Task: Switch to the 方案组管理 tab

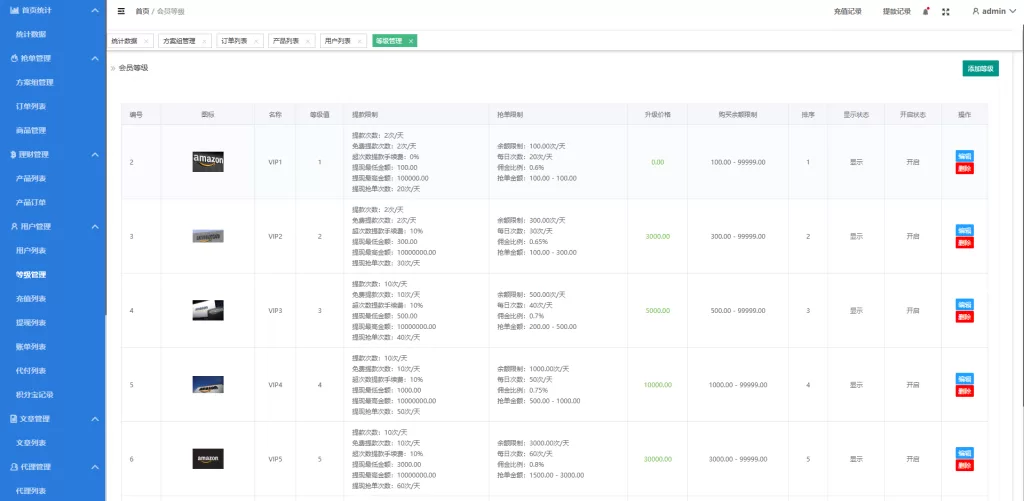Action: tap(181, 41)
